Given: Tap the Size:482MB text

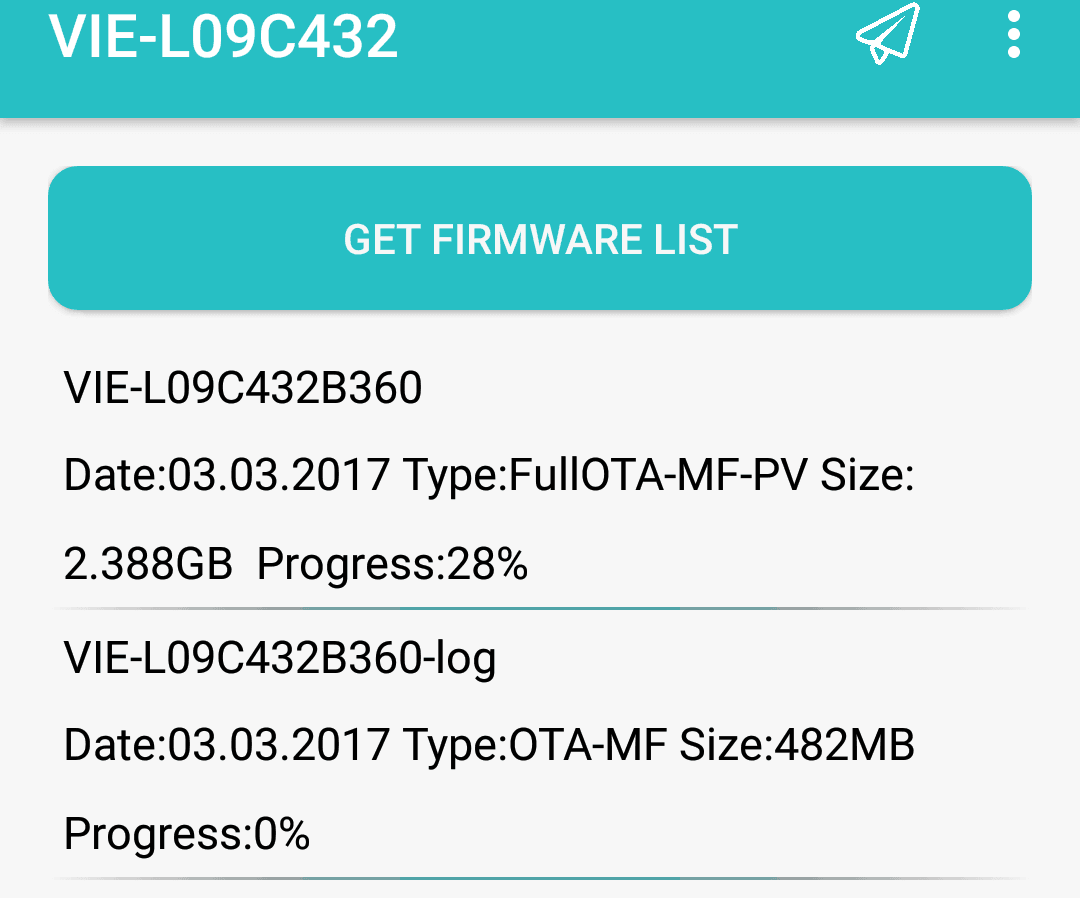Looking at the screenshot, I should [797, 745].
